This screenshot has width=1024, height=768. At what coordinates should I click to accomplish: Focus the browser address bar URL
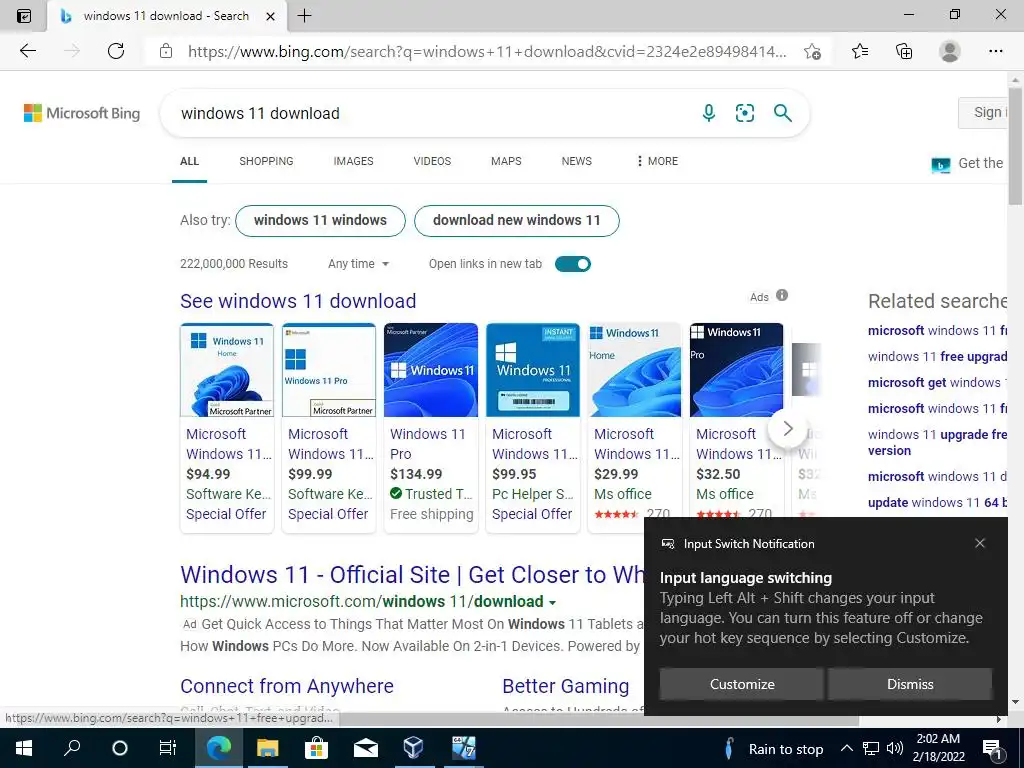[x=487, y=51]
